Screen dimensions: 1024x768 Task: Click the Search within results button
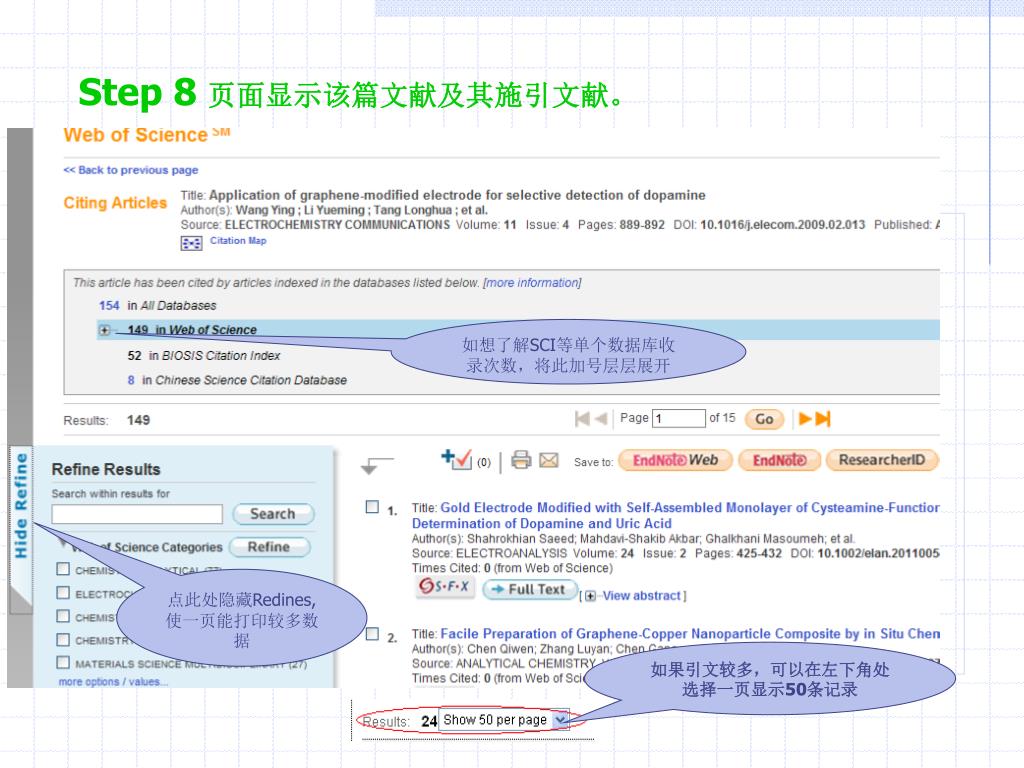[x=272, y=514]
